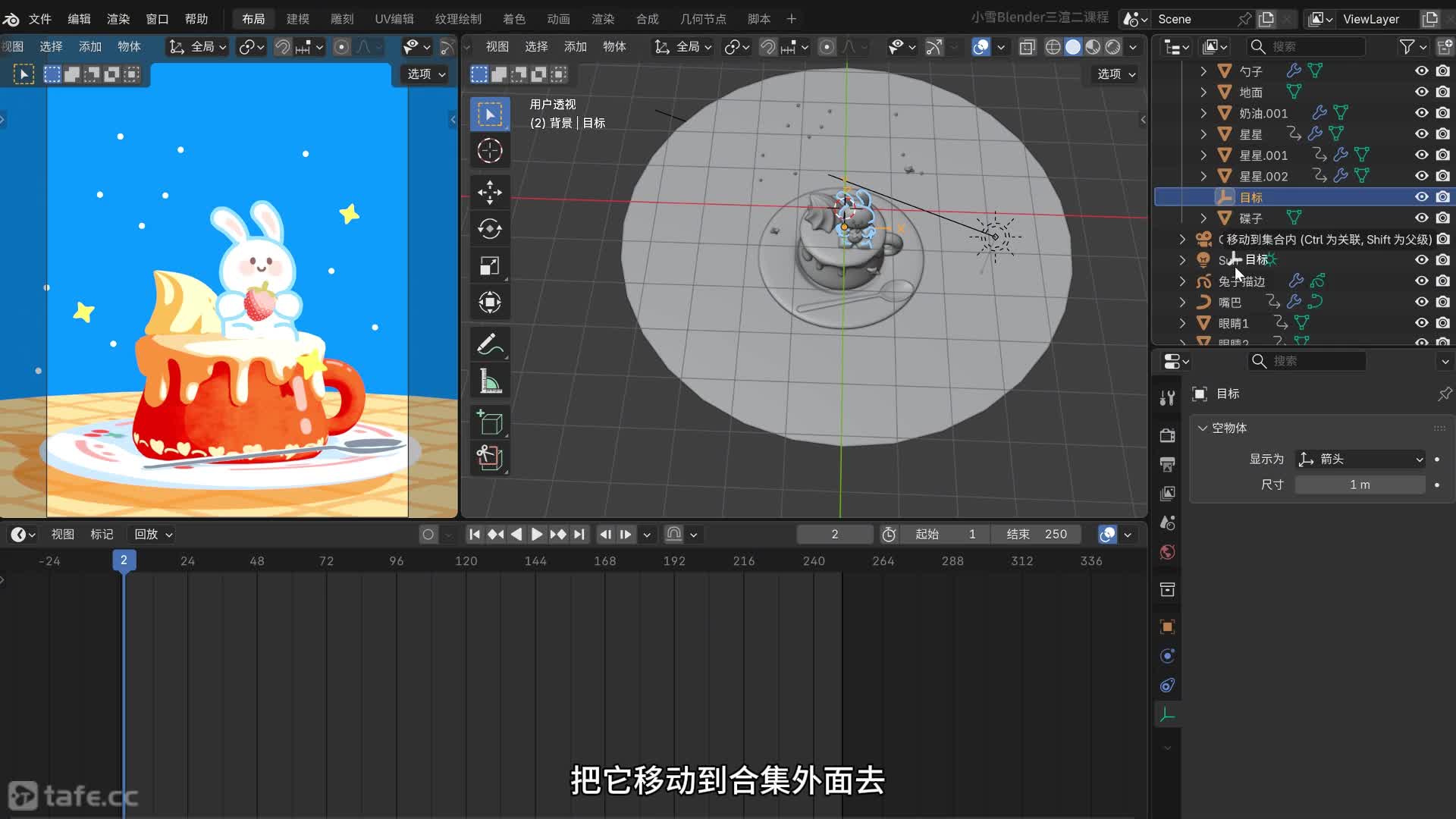Viewport: 1456px width, 819px height.
Task: Select the Measure tool
Action: coord(490,381)
